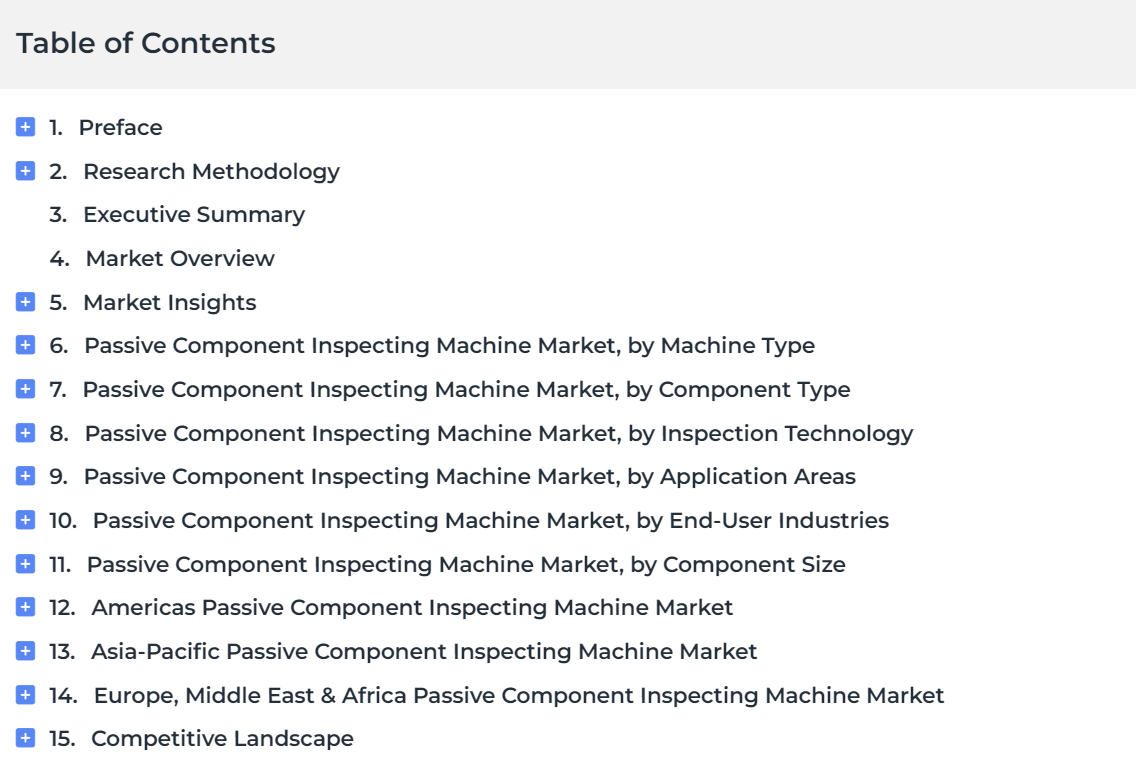The height and width of the screenshot is (760, 1136).
Task: Expand the by Machine Type section
Action: click(25, 345)
